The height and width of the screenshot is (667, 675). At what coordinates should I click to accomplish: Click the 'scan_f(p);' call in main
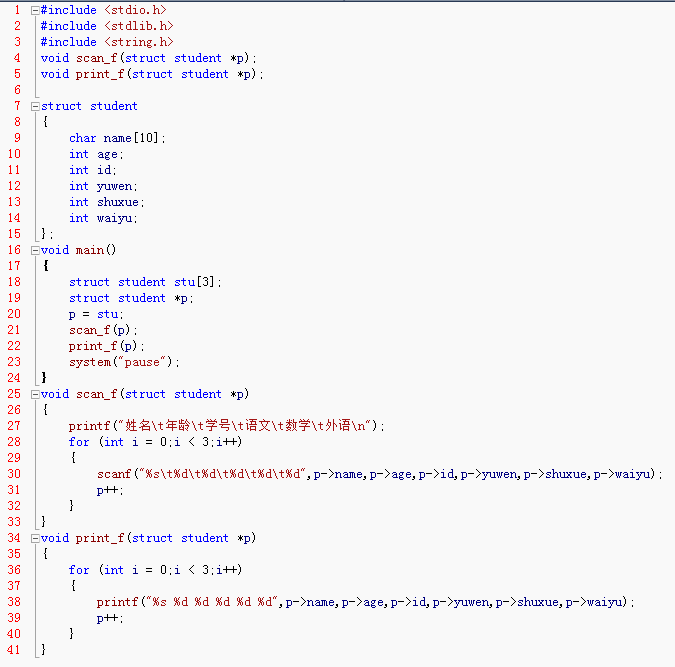tap(103, 330)
